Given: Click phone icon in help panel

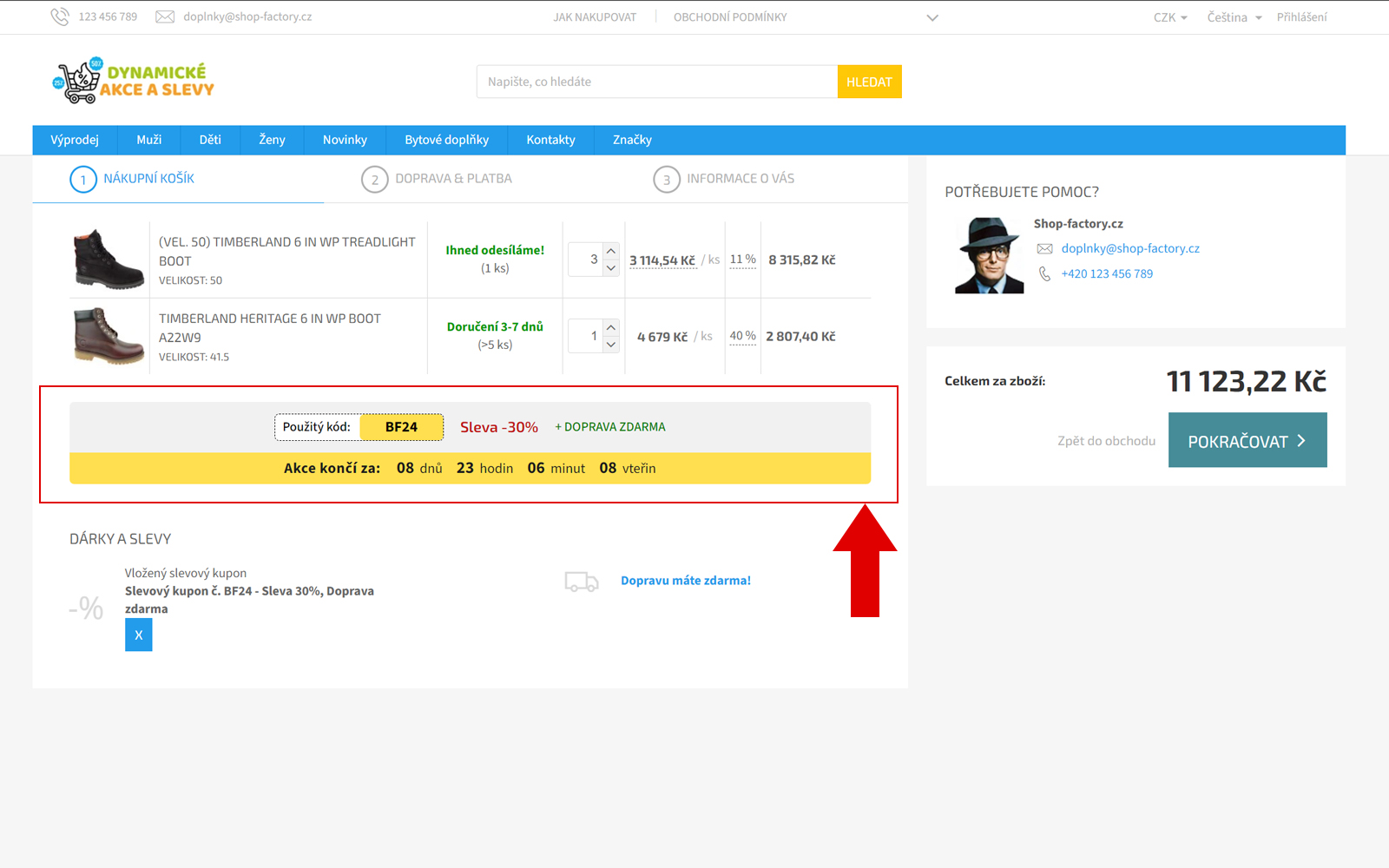Looking at the screenshot, I should coord(1045,274).
